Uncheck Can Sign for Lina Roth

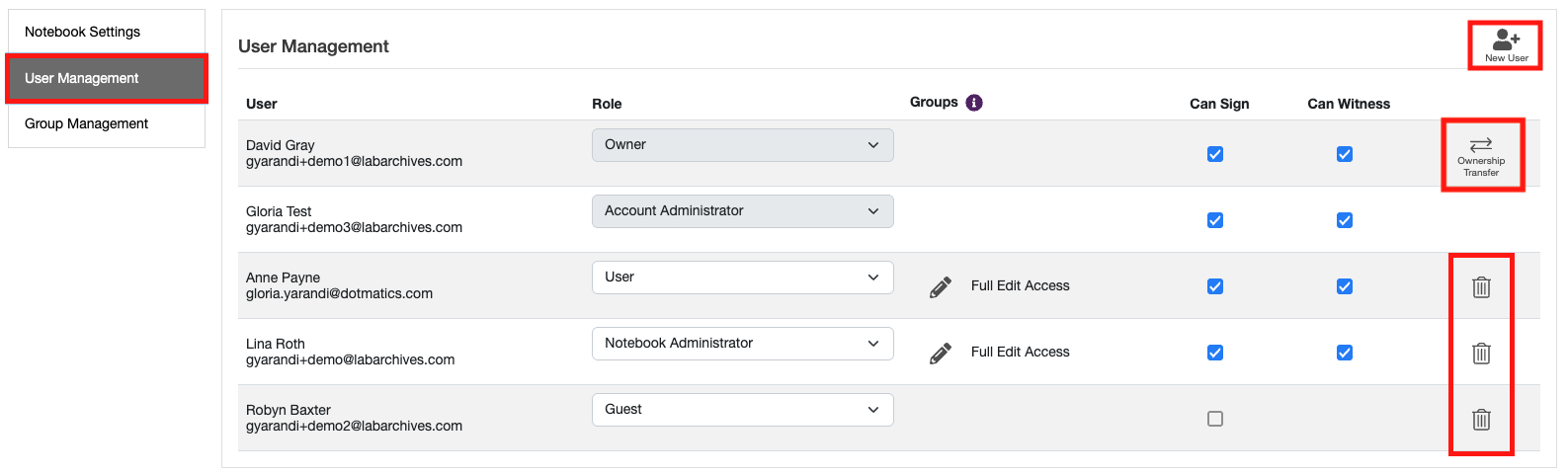click(1215, 353)
